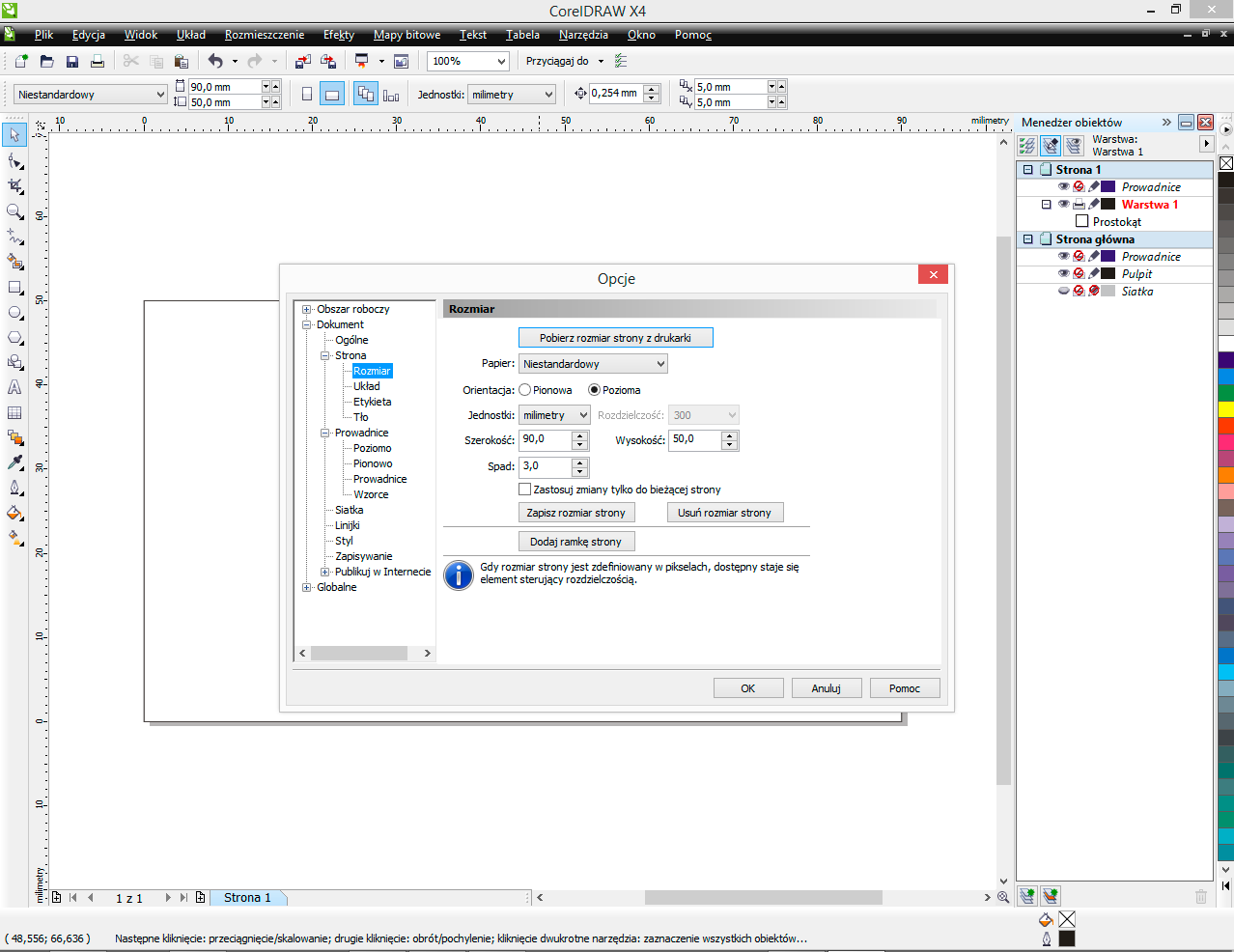
Task: Select the Text tool
Action: (x=14, y=387)
